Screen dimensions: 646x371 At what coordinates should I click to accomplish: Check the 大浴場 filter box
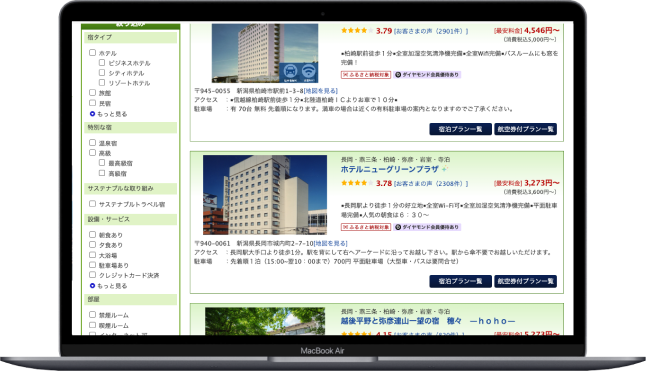(x=92, y=255)
